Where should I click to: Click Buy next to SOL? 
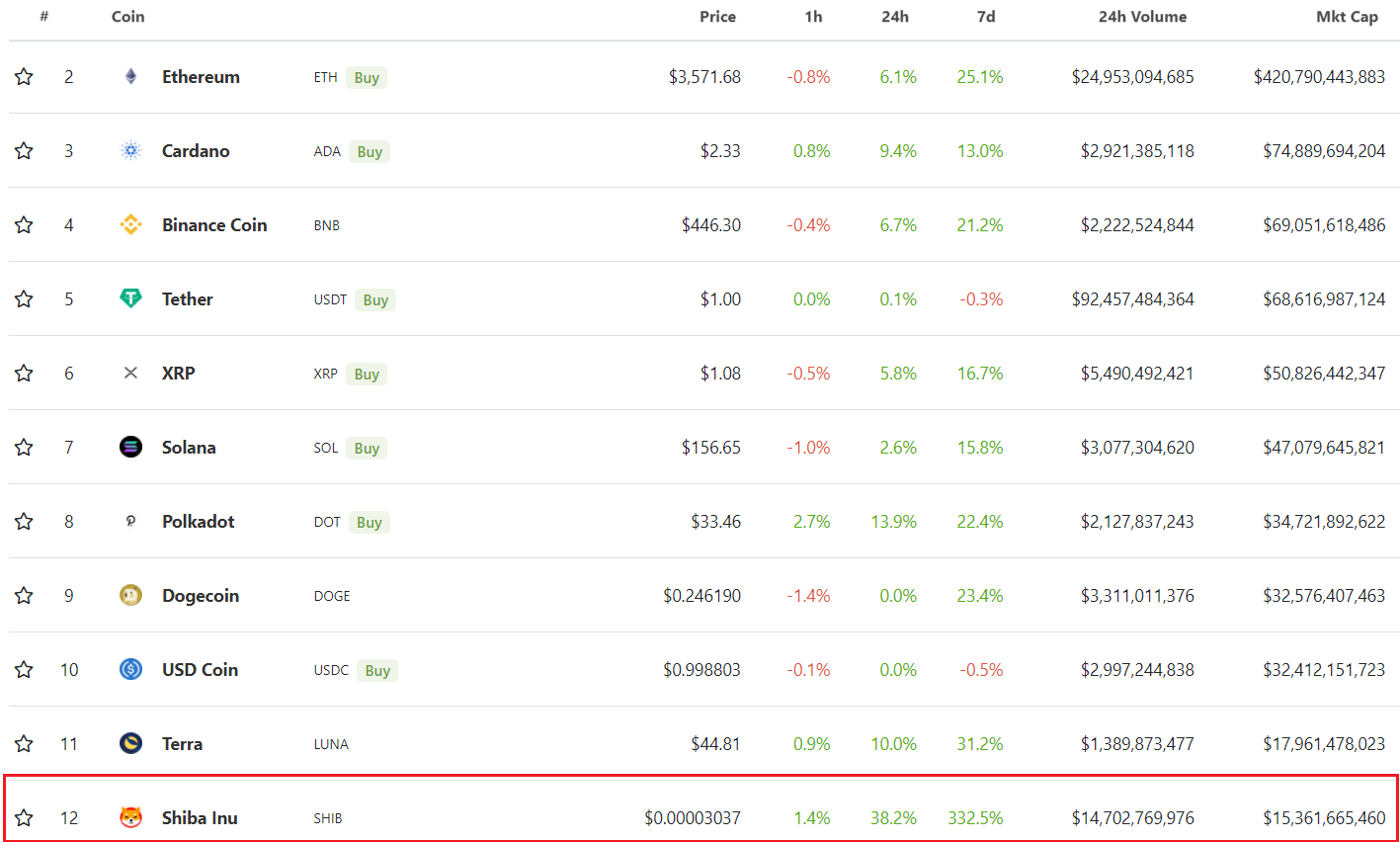tap(367, 449)
